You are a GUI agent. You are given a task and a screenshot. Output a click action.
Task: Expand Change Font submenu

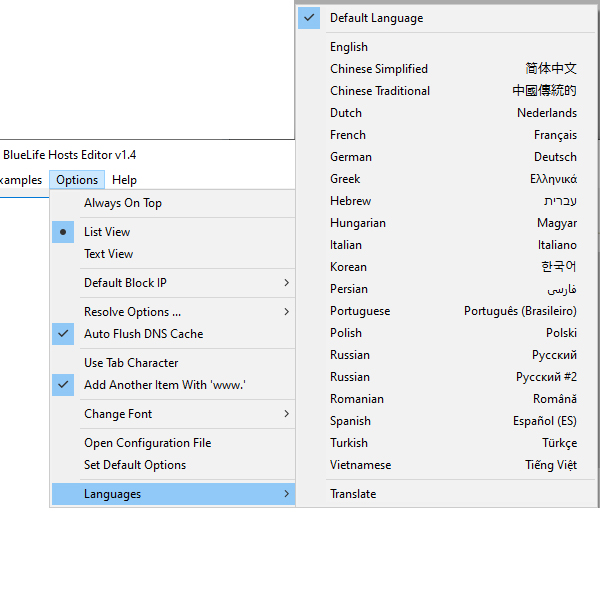[x=173, y=414]
